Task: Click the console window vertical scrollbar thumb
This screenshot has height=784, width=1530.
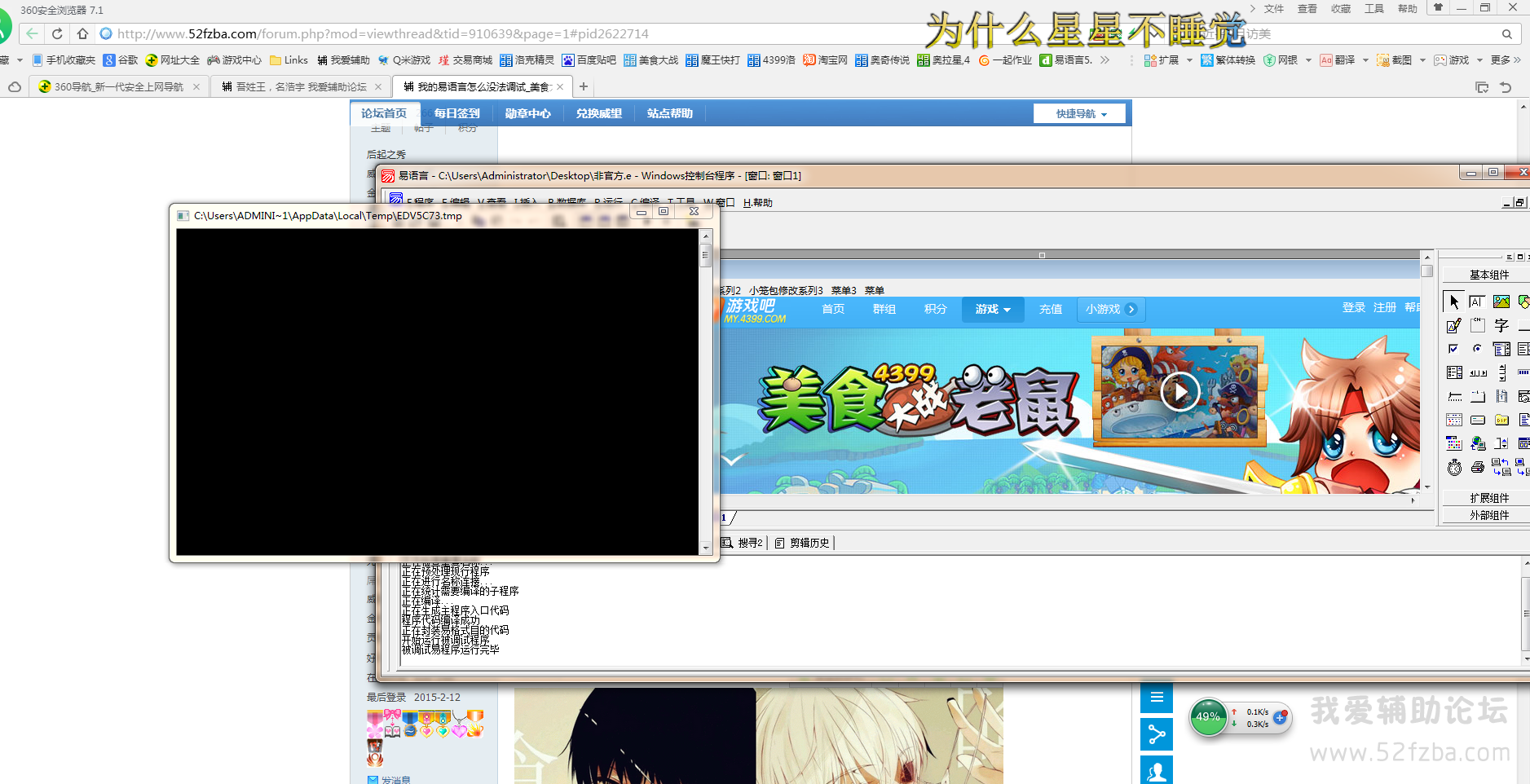Action: [706, 255]
